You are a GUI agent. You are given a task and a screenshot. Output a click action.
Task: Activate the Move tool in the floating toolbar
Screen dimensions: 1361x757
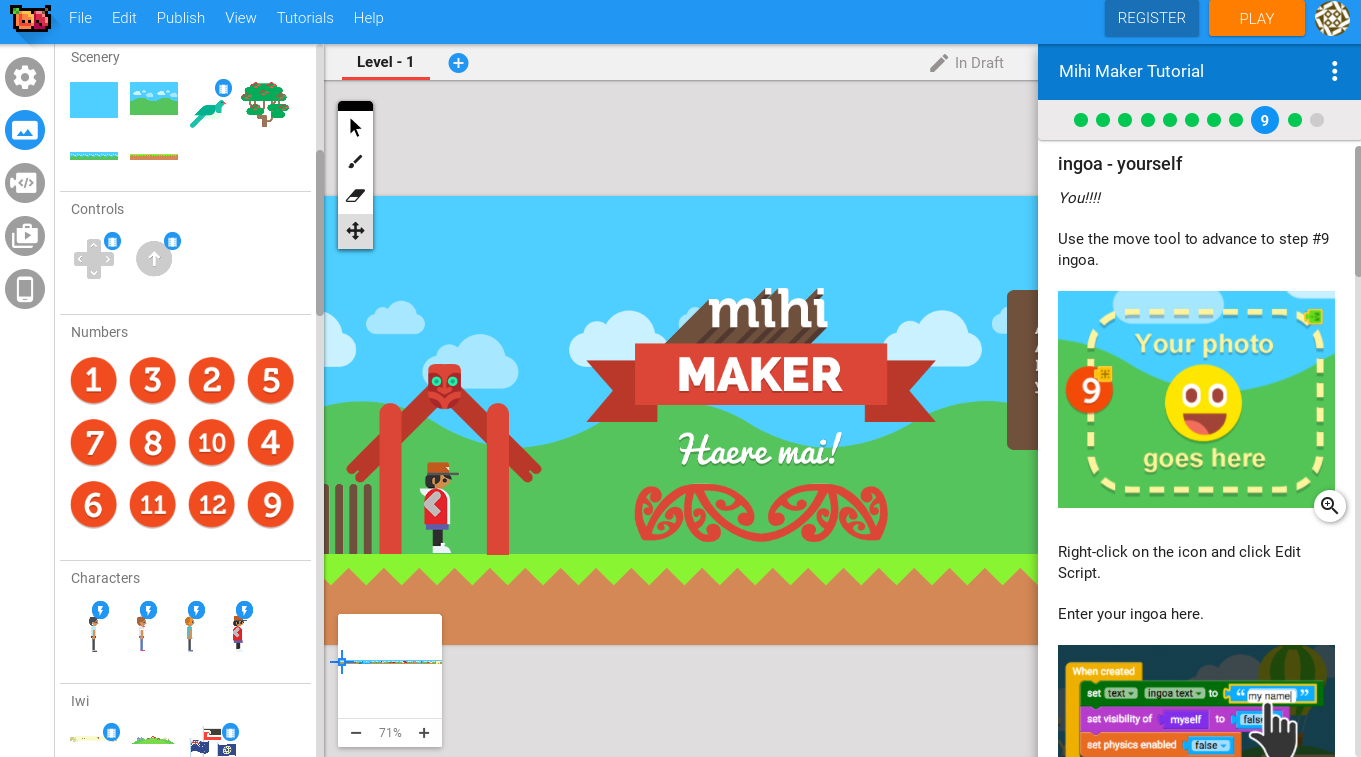[x=355, y=230]
